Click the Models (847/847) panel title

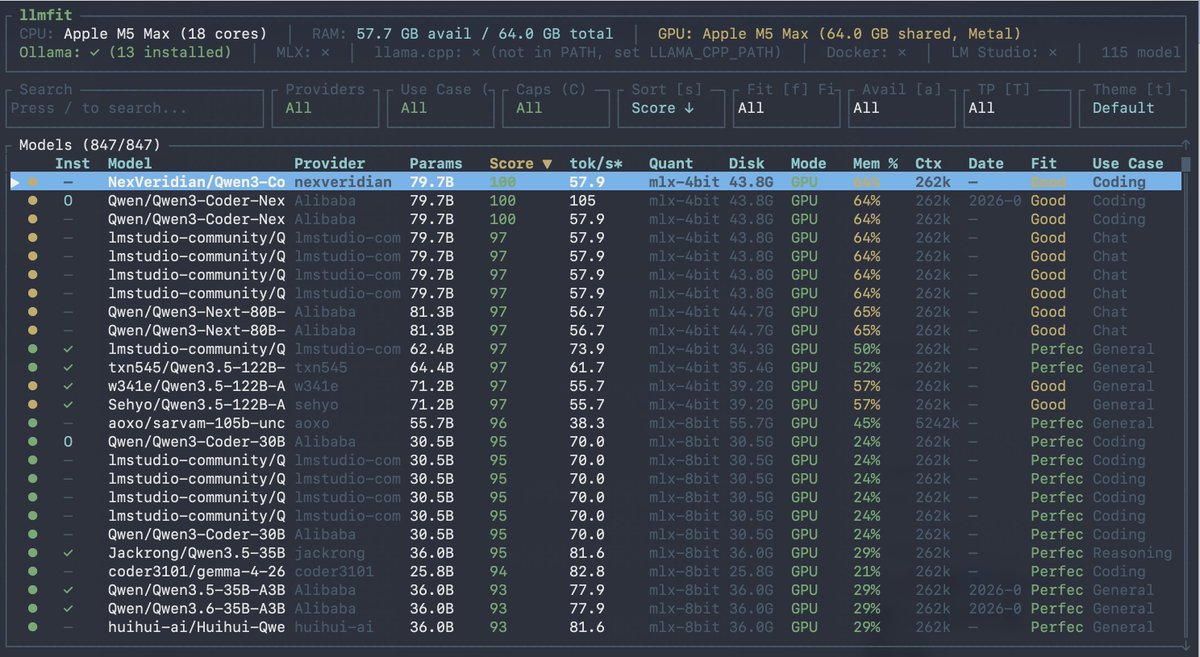(x=90, y=146)
